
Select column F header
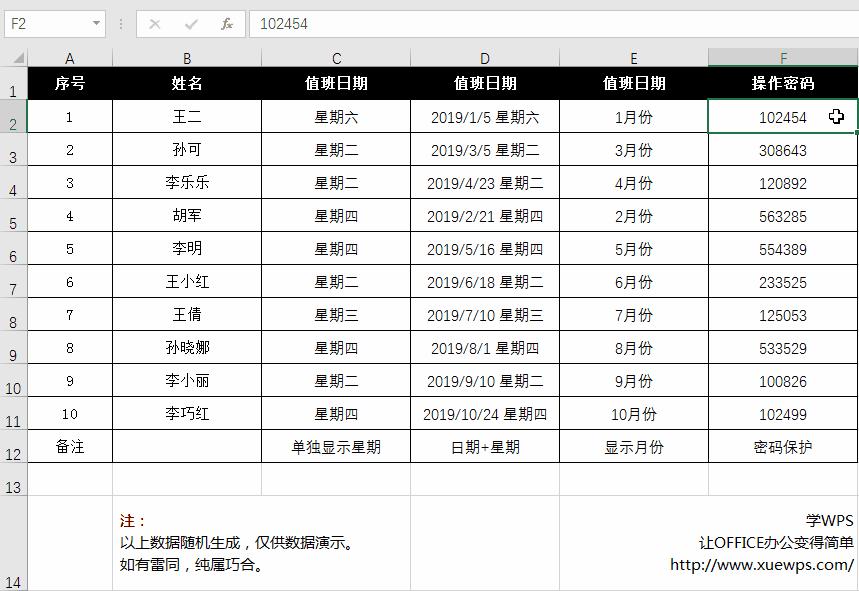coord(783,57)
